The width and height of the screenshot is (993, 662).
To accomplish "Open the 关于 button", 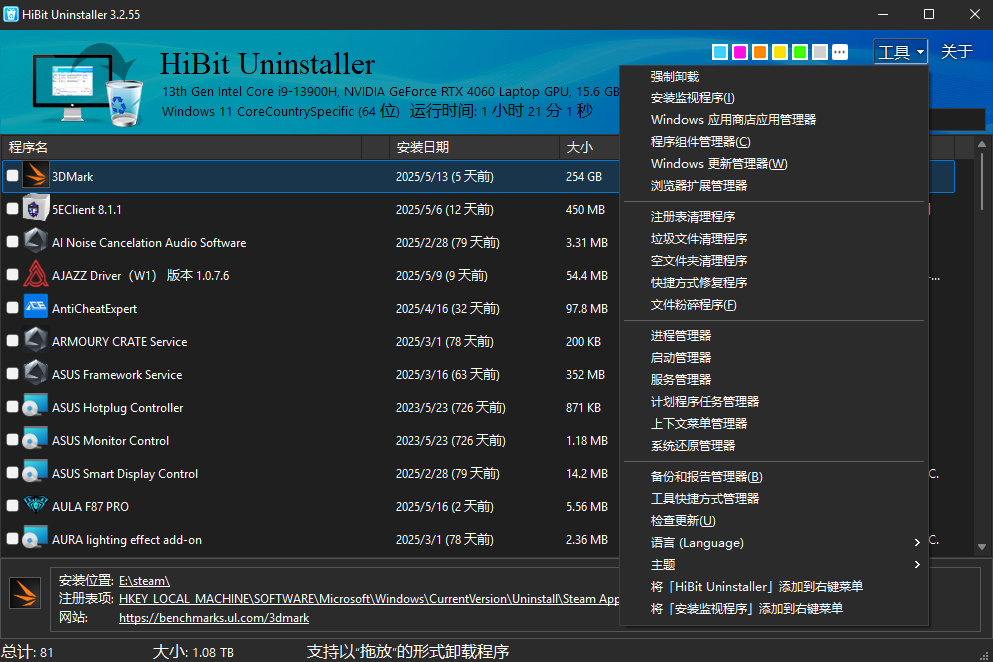I will 956,52.
